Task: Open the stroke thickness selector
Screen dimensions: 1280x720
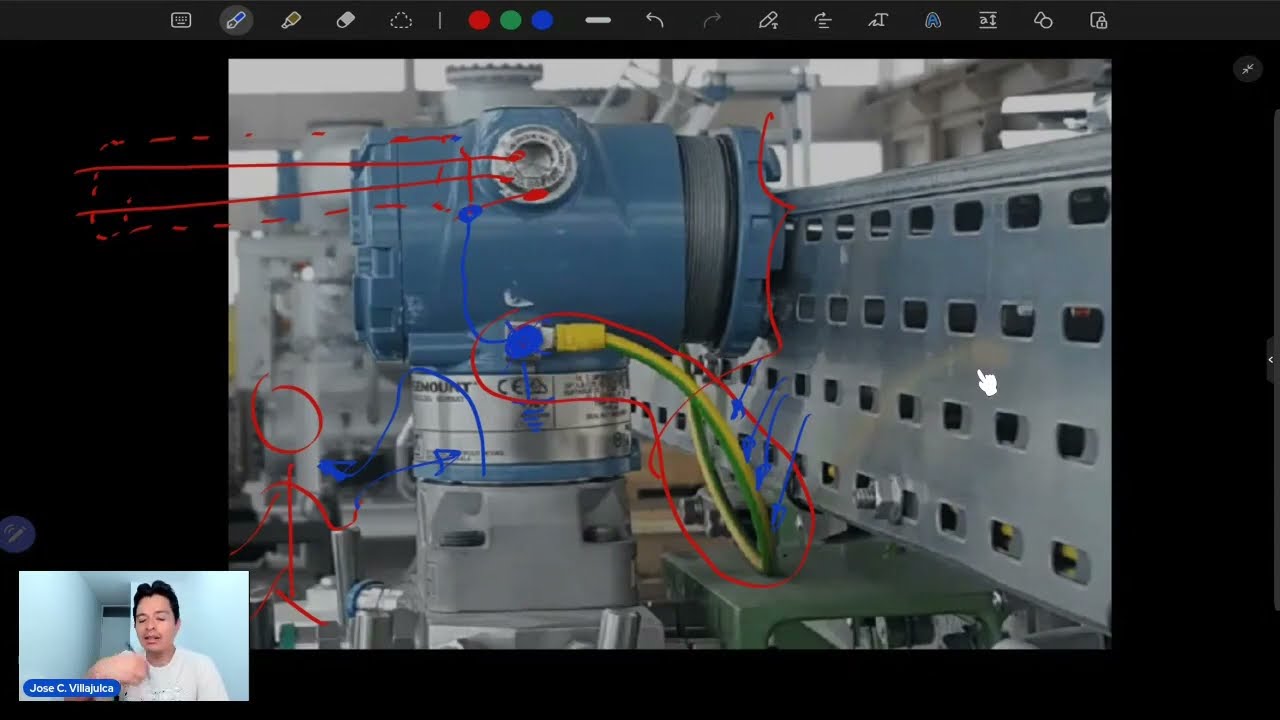Action: pos(598,20)
